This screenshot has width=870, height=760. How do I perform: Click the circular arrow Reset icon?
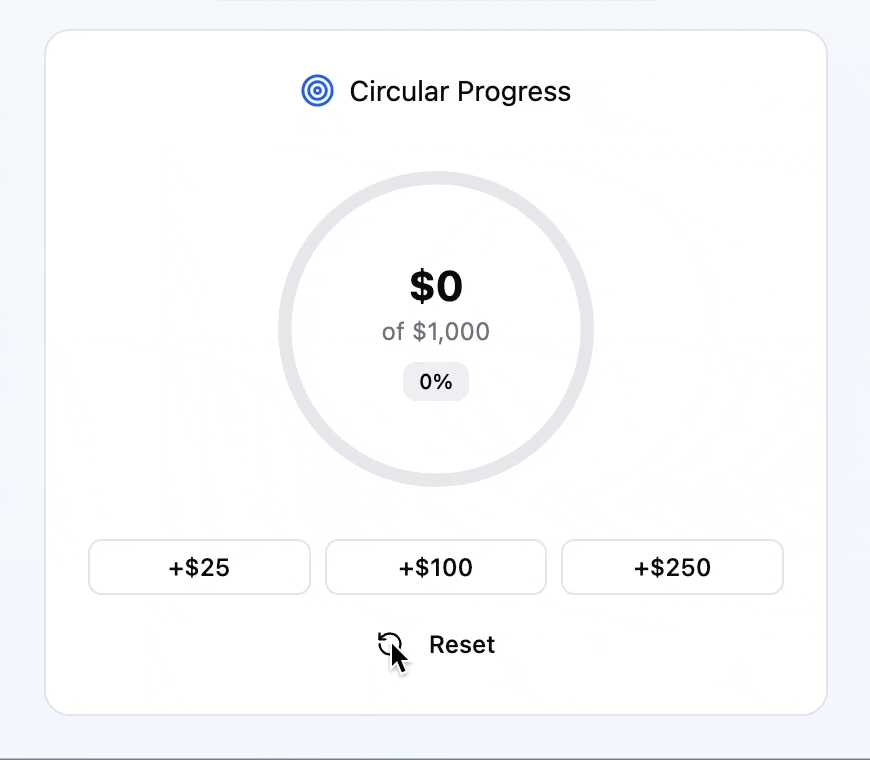coord(390,645)
